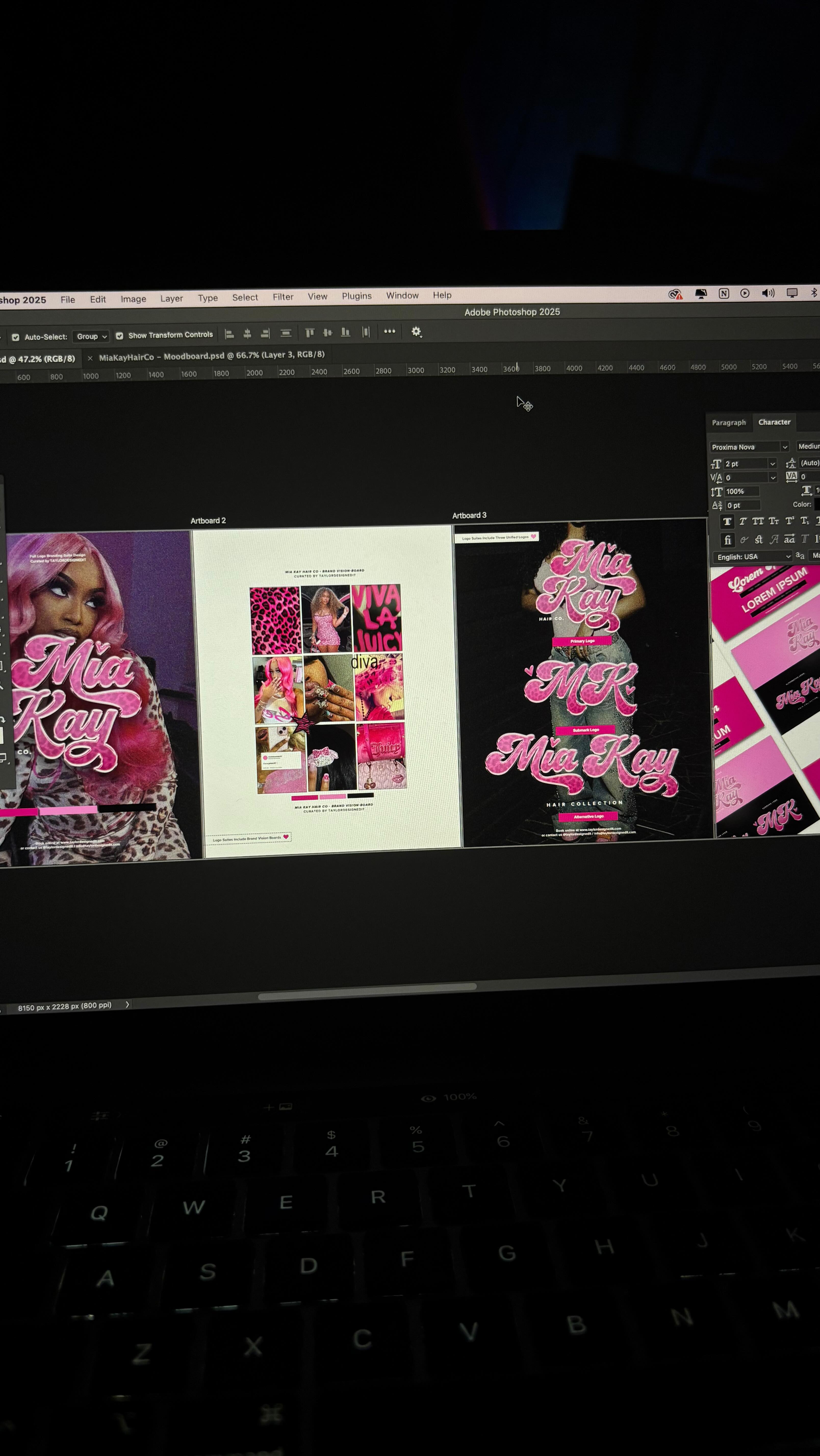The width and height of the screenshot is (820, 1456).
Task: Open the font size 2 pt dropdown arrow
Action: tap(773, 463)
